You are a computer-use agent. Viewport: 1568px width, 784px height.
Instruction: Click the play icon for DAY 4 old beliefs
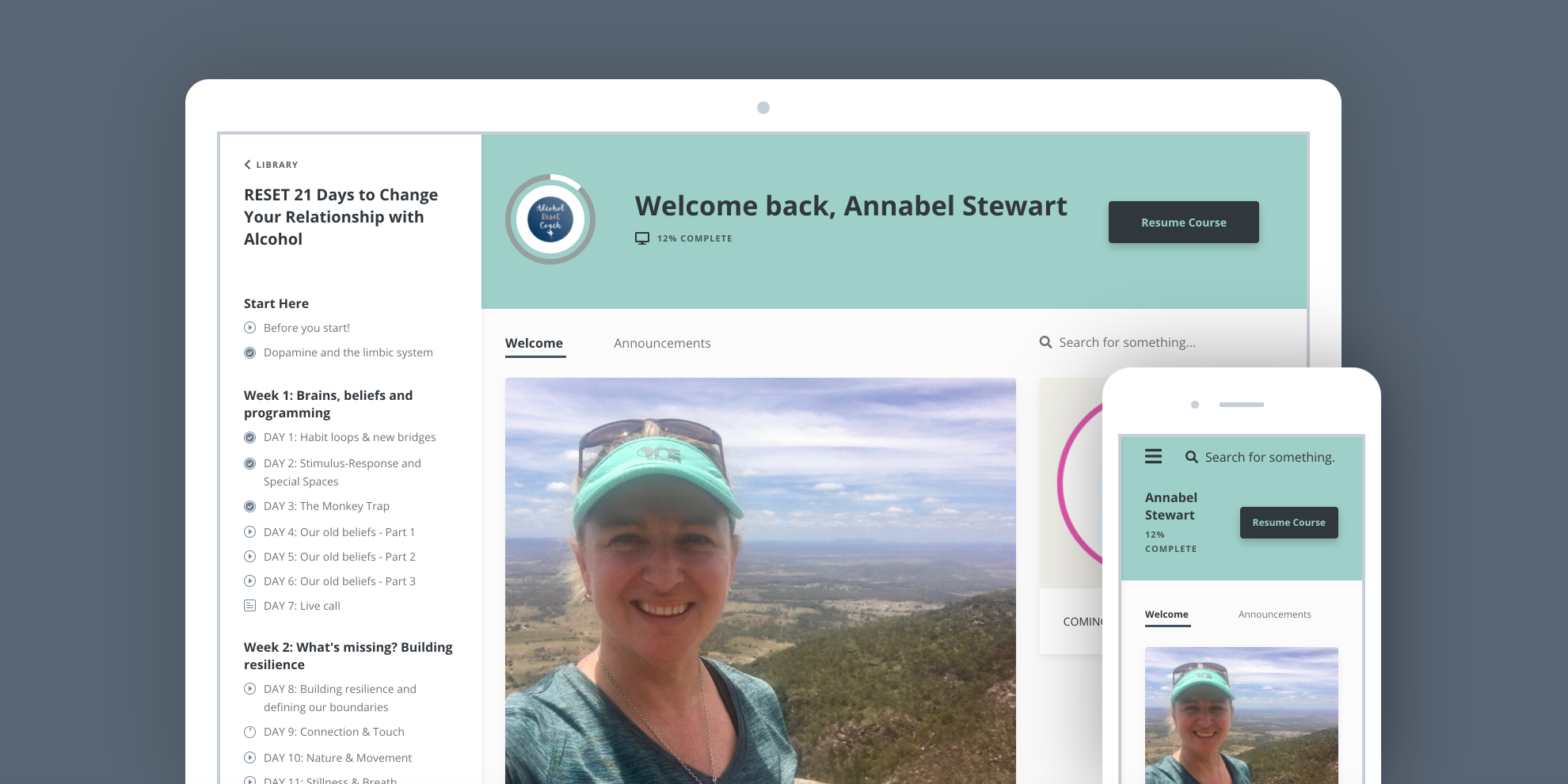click(x=249, y=532)
